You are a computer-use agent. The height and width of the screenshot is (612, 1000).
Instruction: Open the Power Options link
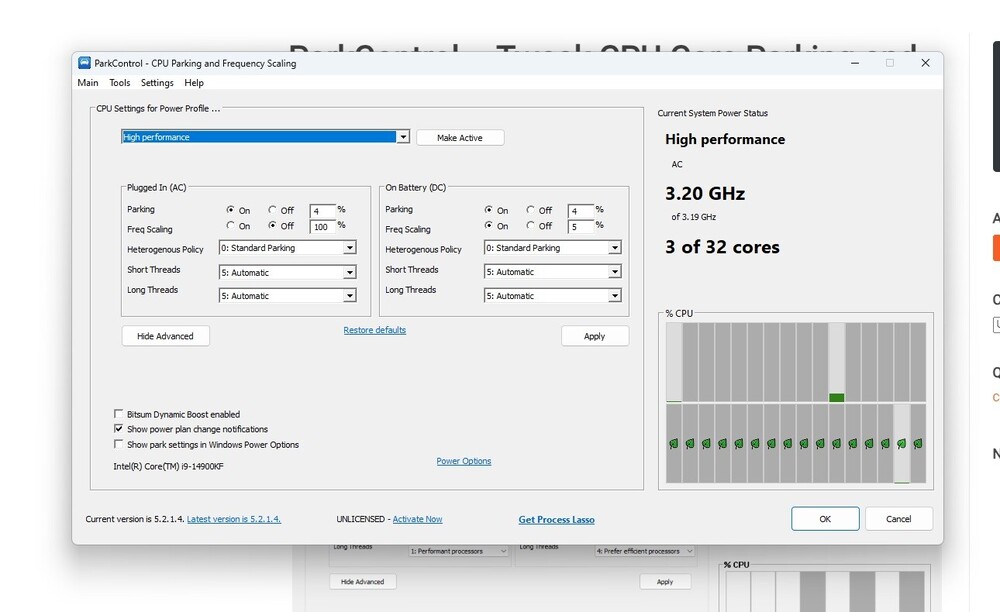click(464, 461)
